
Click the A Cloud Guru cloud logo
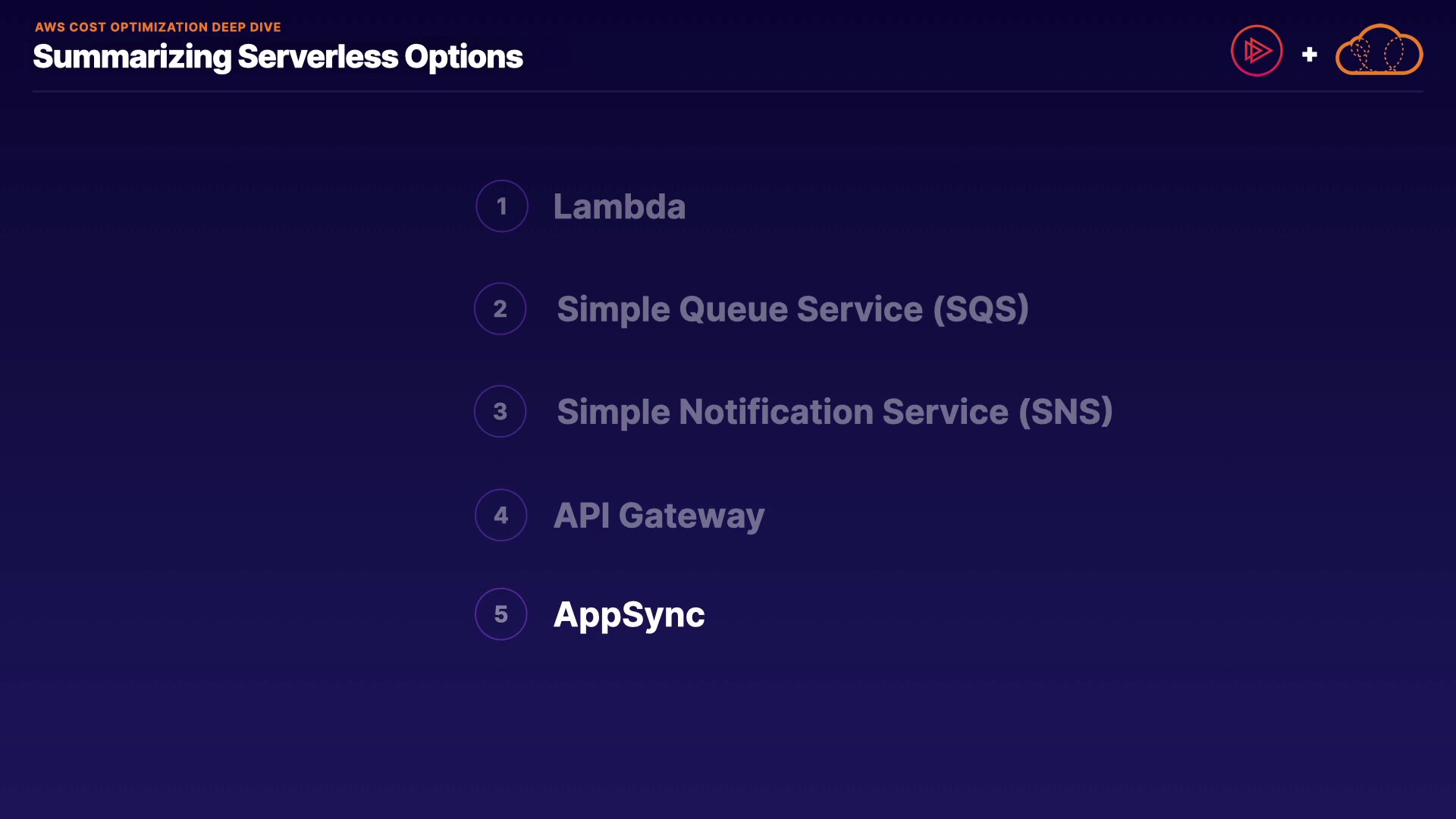coord(1379,51)
